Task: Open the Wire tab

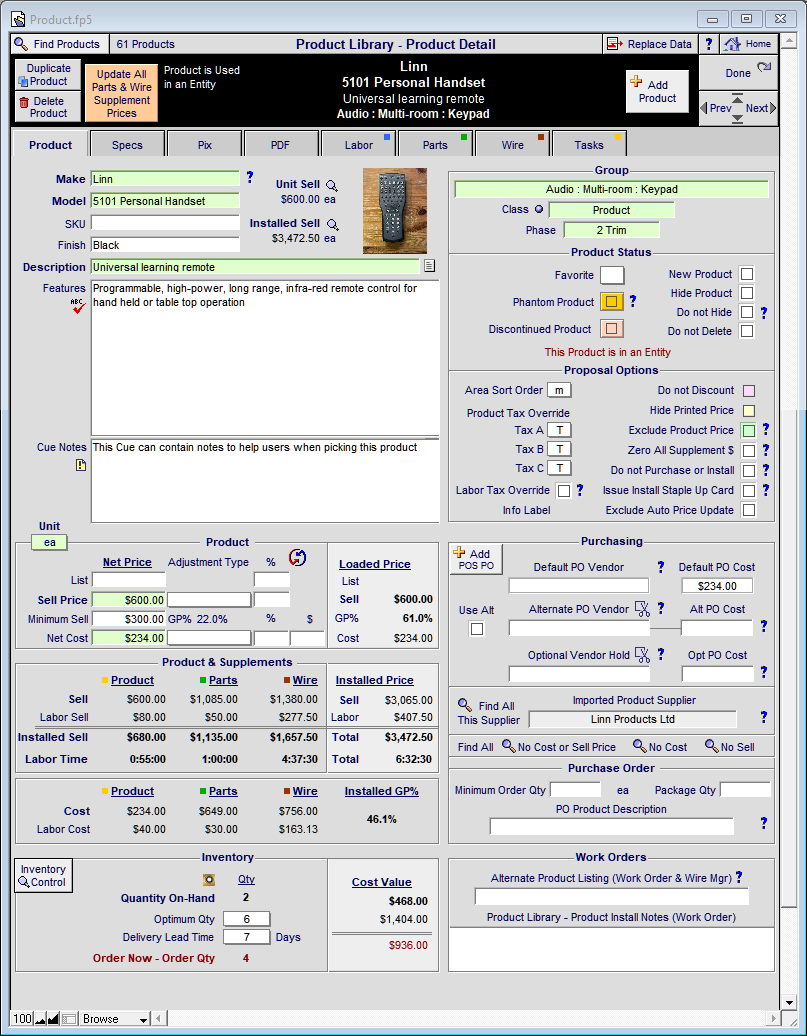Action: tap(512, 145)
